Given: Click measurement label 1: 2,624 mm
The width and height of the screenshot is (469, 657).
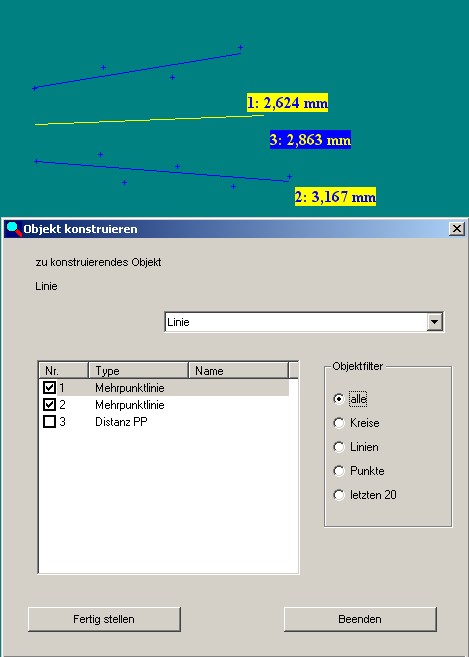Looking at the screenshot, I should pos(288,103).
